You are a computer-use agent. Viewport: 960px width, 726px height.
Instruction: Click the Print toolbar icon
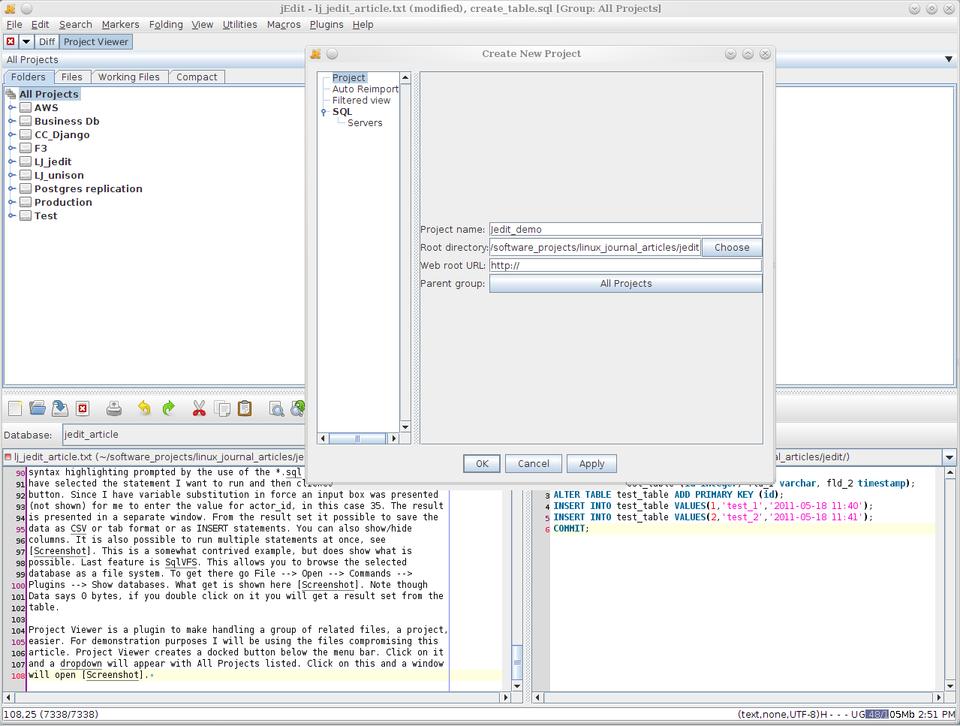[114, 408]
